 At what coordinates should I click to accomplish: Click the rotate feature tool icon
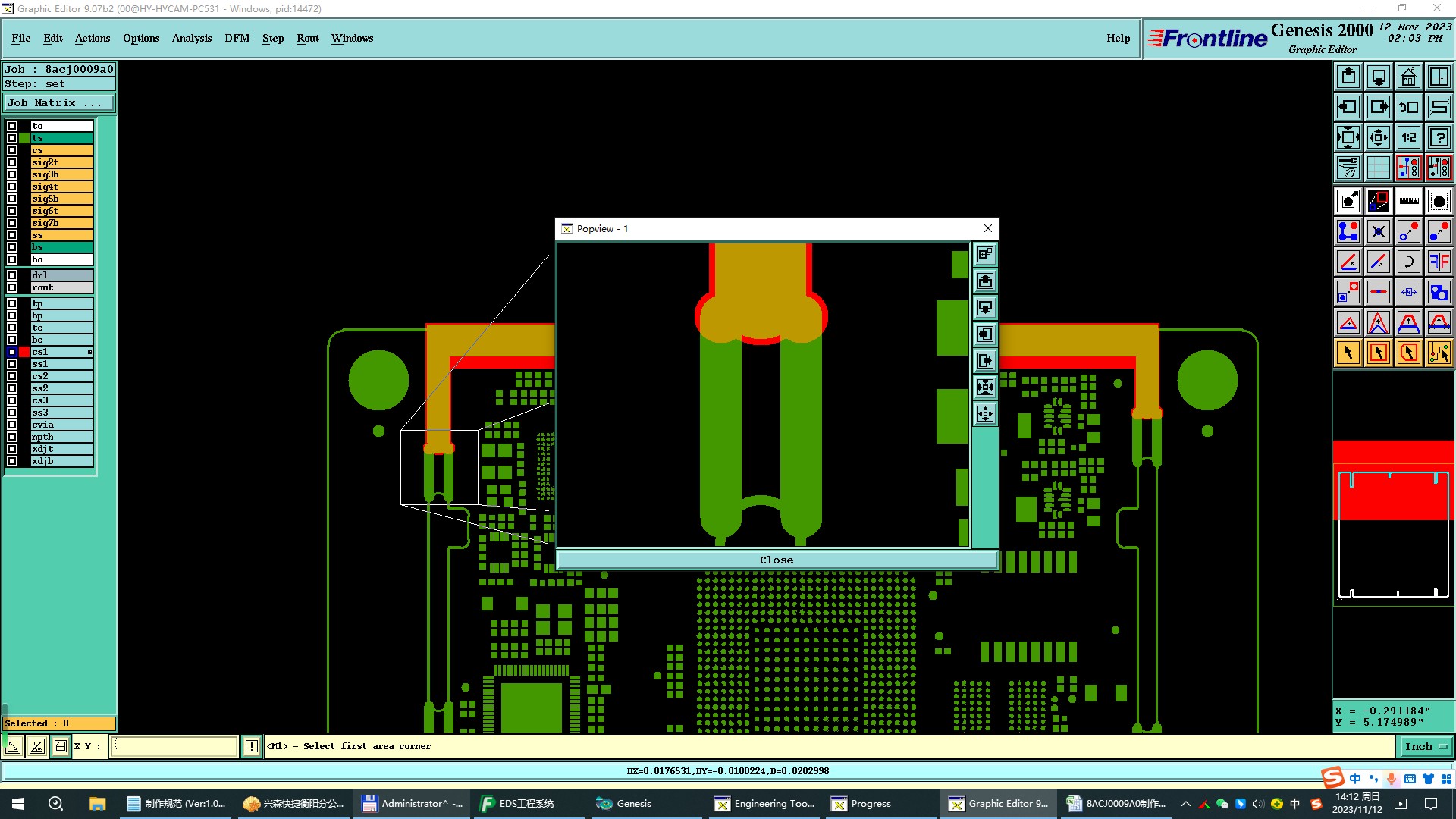coord(1408,262)
